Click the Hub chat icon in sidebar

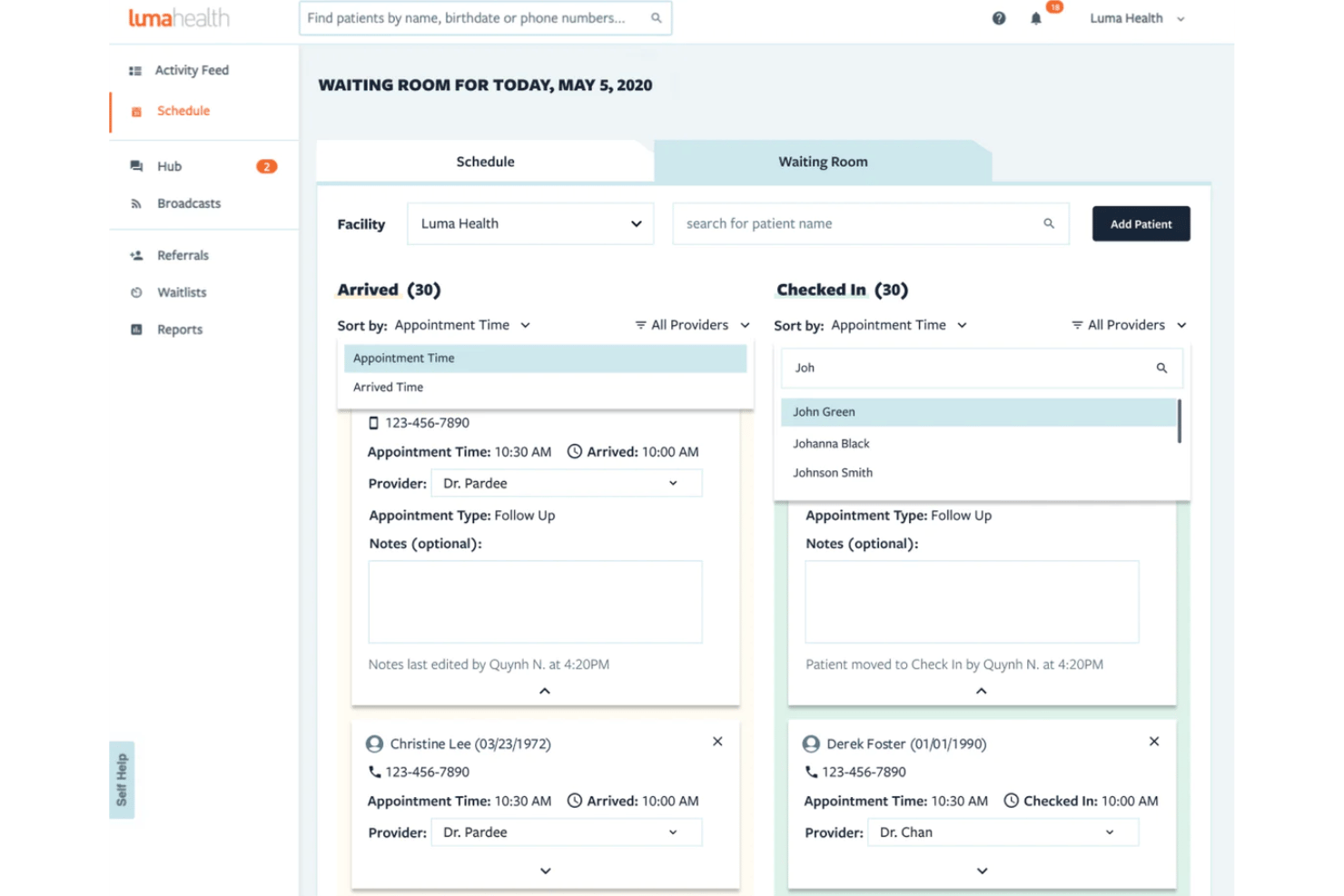point(136,166)
